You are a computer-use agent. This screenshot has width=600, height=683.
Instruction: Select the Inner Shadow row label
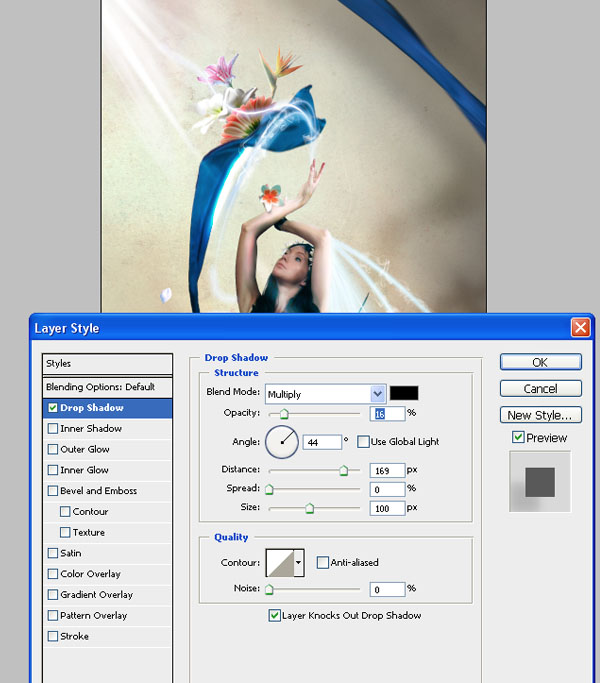click(91, 429)
